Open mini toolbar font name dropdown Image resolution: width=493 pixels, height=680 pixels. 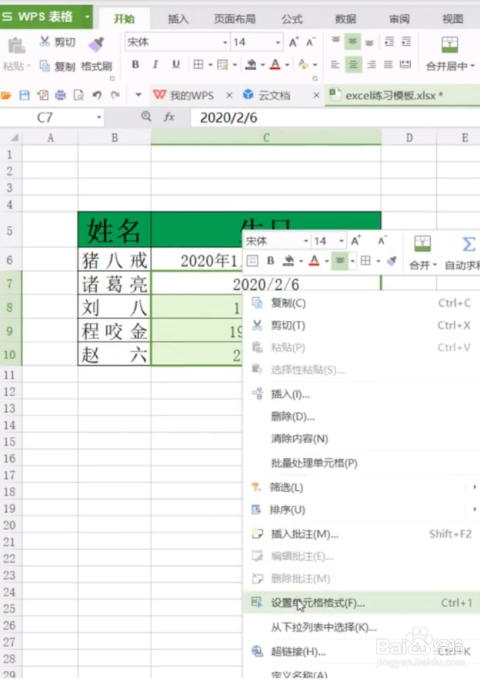(x=306, y=241)
